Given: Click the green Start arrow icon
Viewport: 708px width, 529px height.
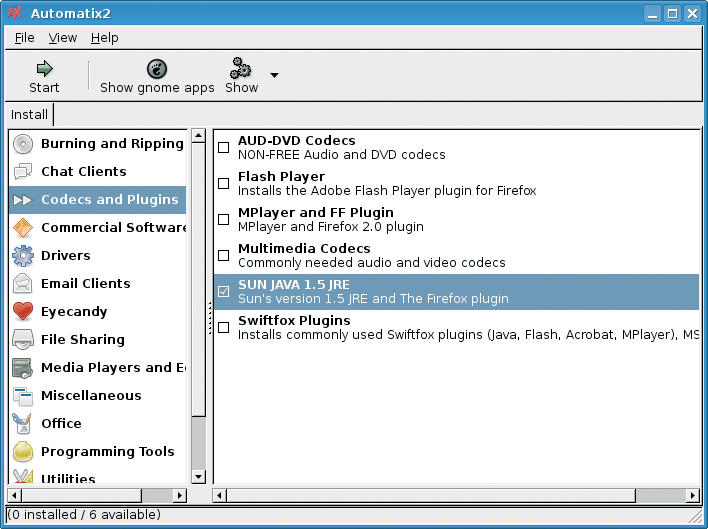Looking at the screenshot, I should click(x=44, y=69).
